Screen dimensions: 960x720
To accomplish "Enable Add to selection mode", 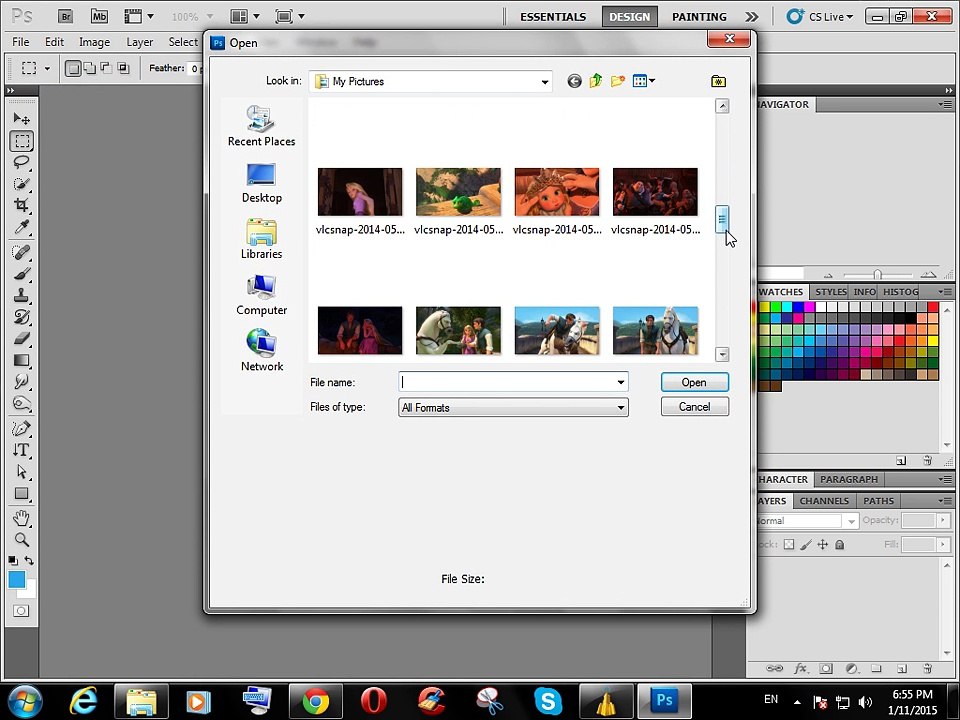I will coord(90,68).
